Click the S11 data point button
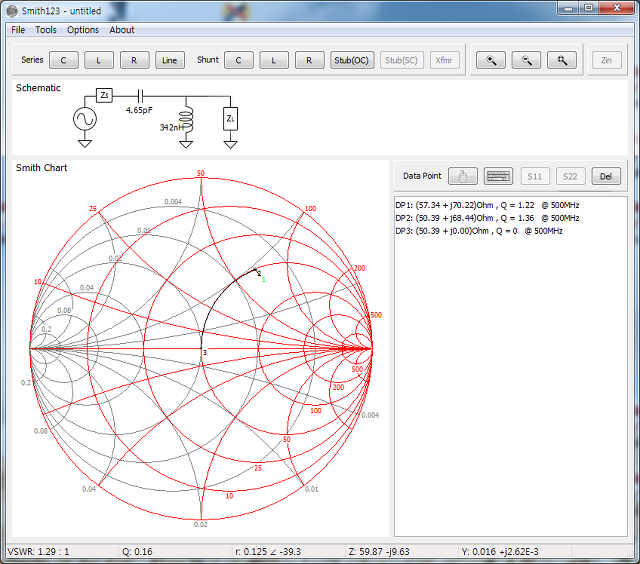This screenshot has width=640, height=564. pos(535,176)
